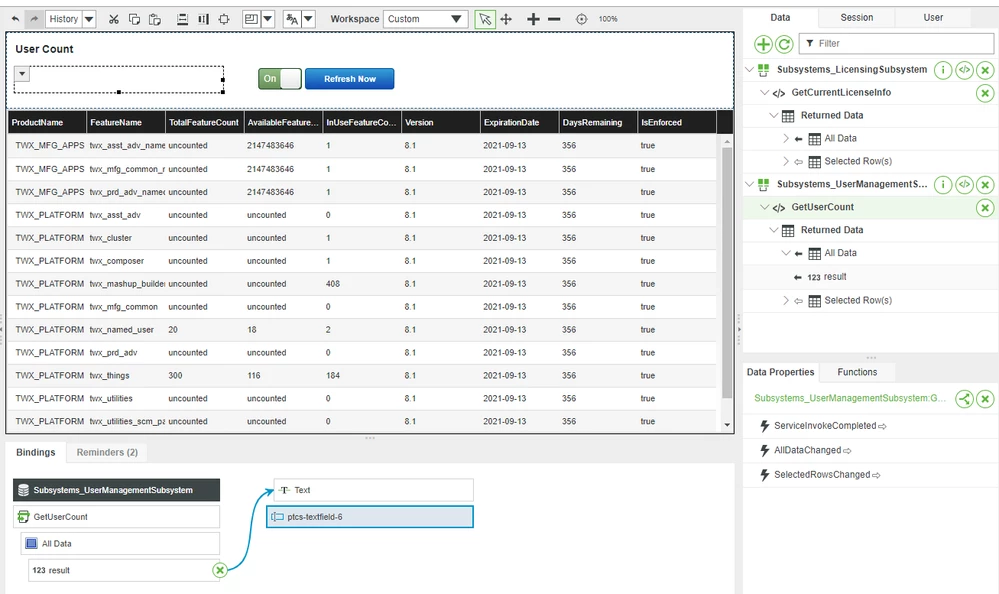Screen dimensions: 999x594
Task: Toggle the On auto-refresh switch
Action: point(280,79)
